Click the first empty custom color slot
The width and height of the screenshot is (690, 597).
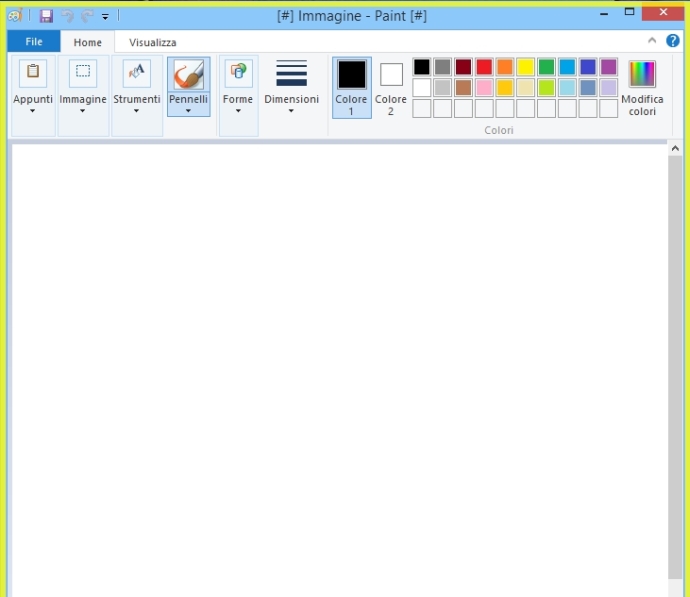pos(422,108)
